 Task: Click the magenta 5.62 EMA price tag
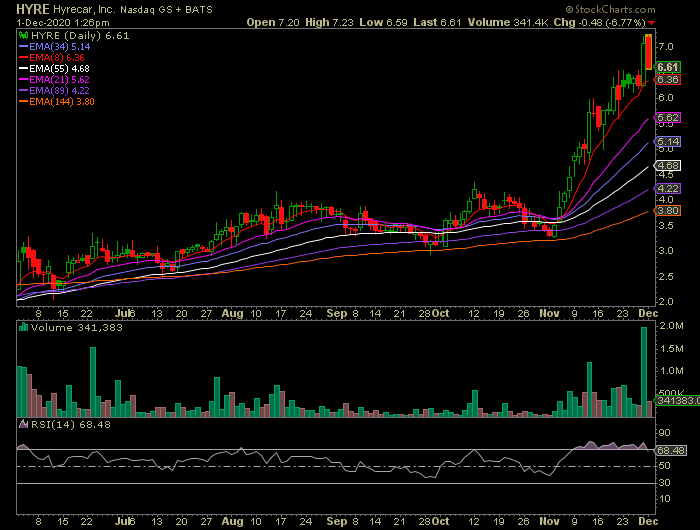(x=667, y=117)
